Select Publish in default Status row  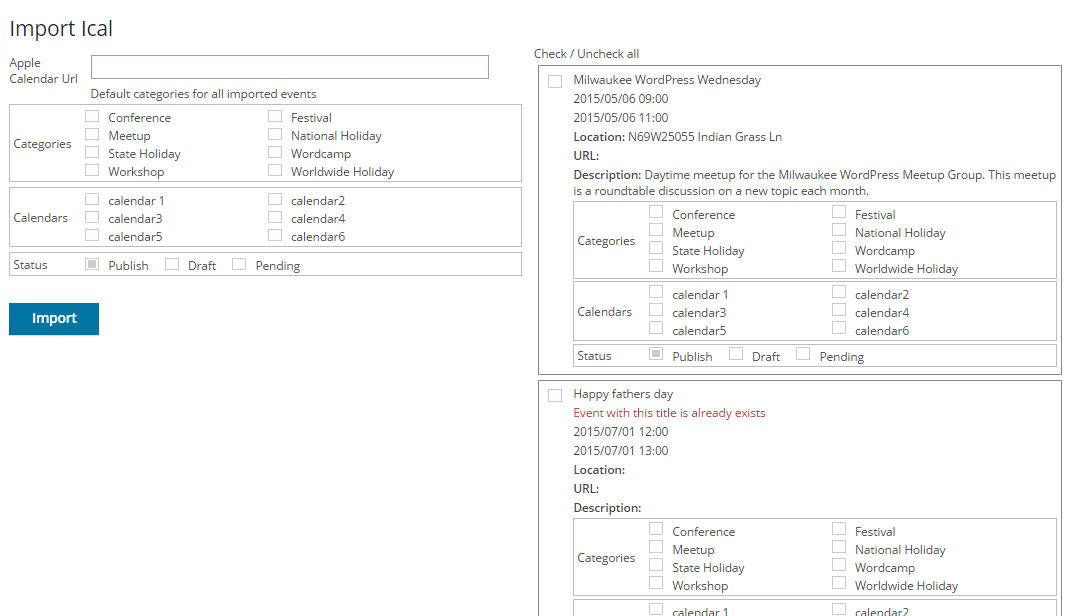[92, 264]
